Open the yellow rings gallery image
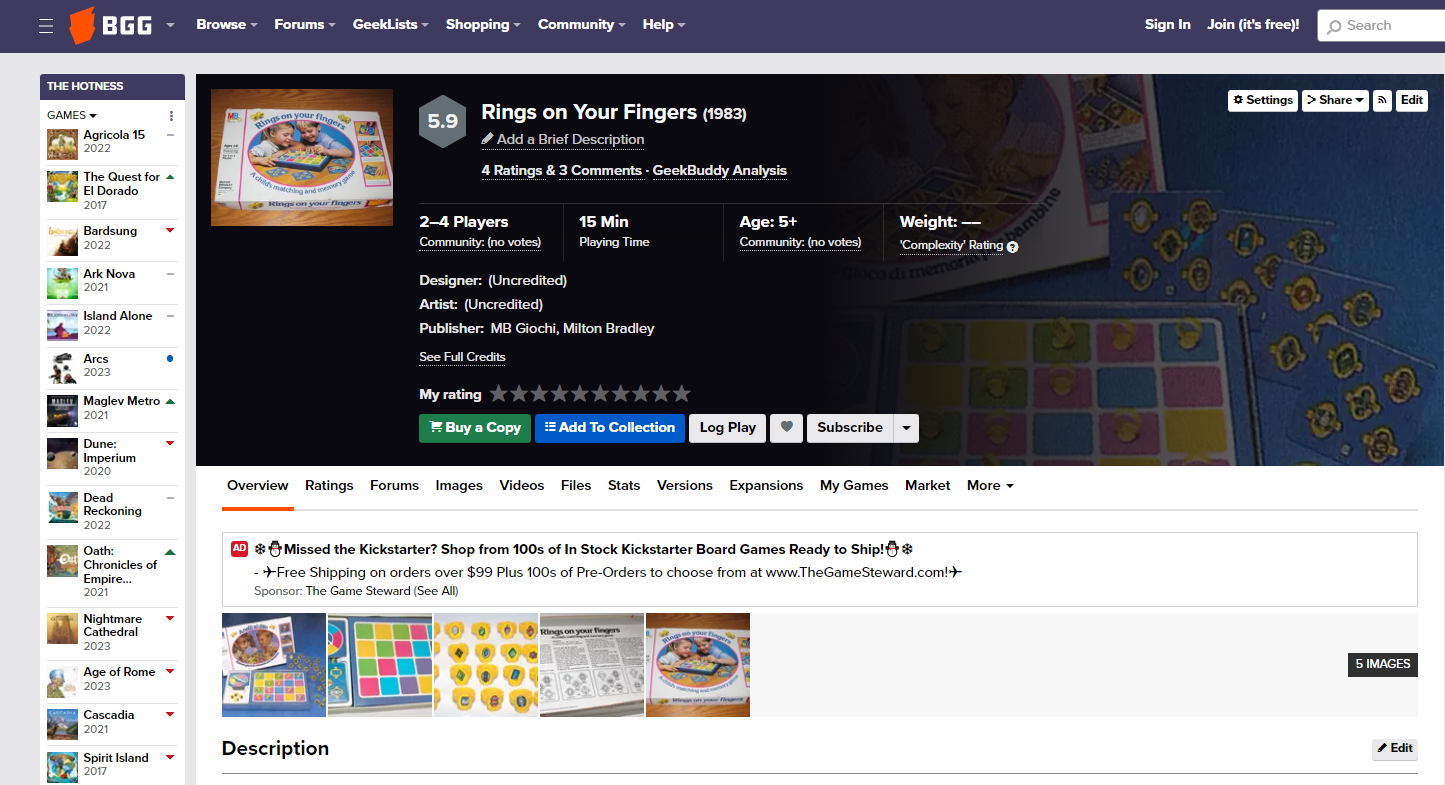 point(486,665)
